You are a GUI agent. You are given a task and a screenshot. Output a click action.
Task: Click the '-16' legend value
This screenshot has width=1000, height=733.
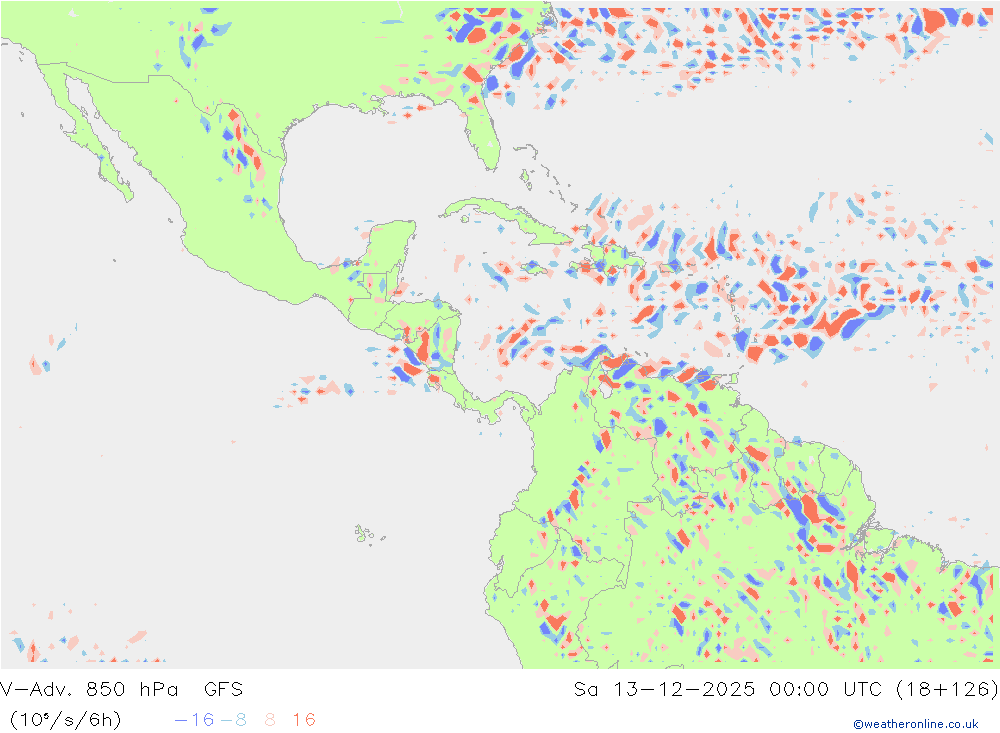pyautogui.click(x=195, y=720)
